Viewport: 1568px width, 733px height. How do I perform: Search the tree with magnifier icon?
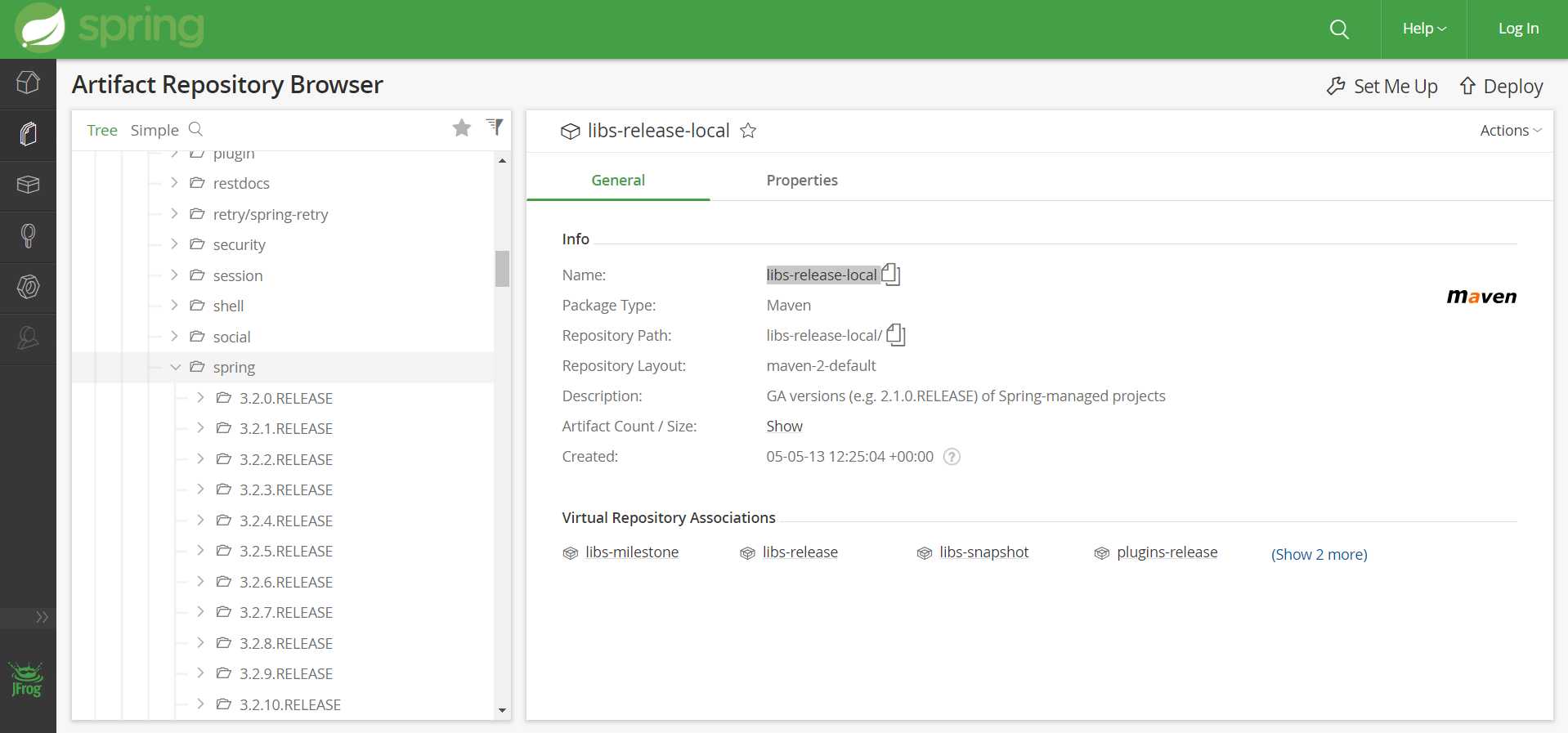tap(195, 129)
